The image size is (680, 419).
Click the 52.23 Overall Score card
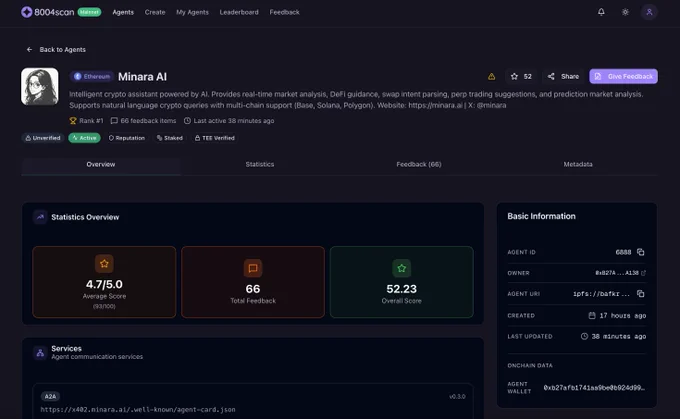[x=402, y=282]
